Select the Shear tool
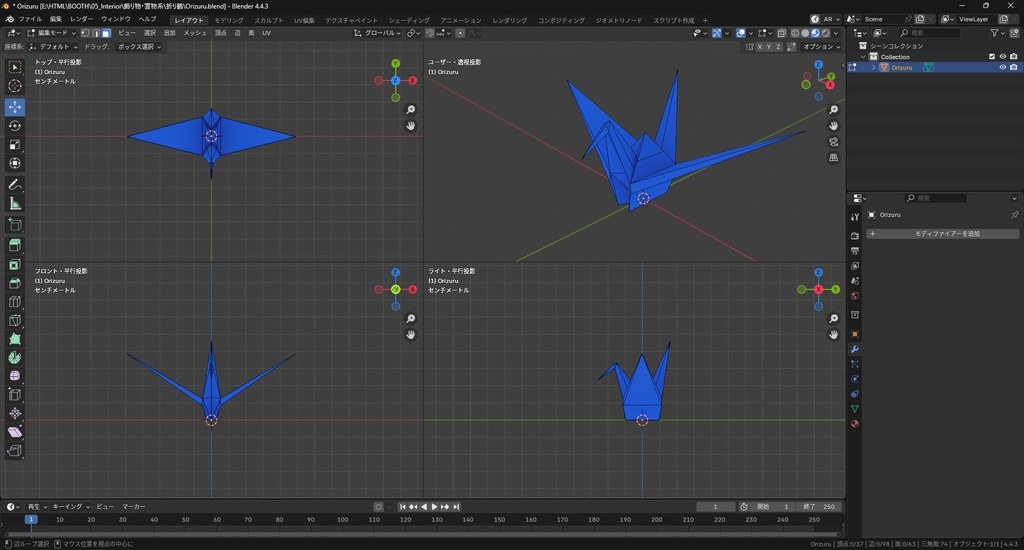The height and width of the screenshot is (550, 1024). pos(14,432)
